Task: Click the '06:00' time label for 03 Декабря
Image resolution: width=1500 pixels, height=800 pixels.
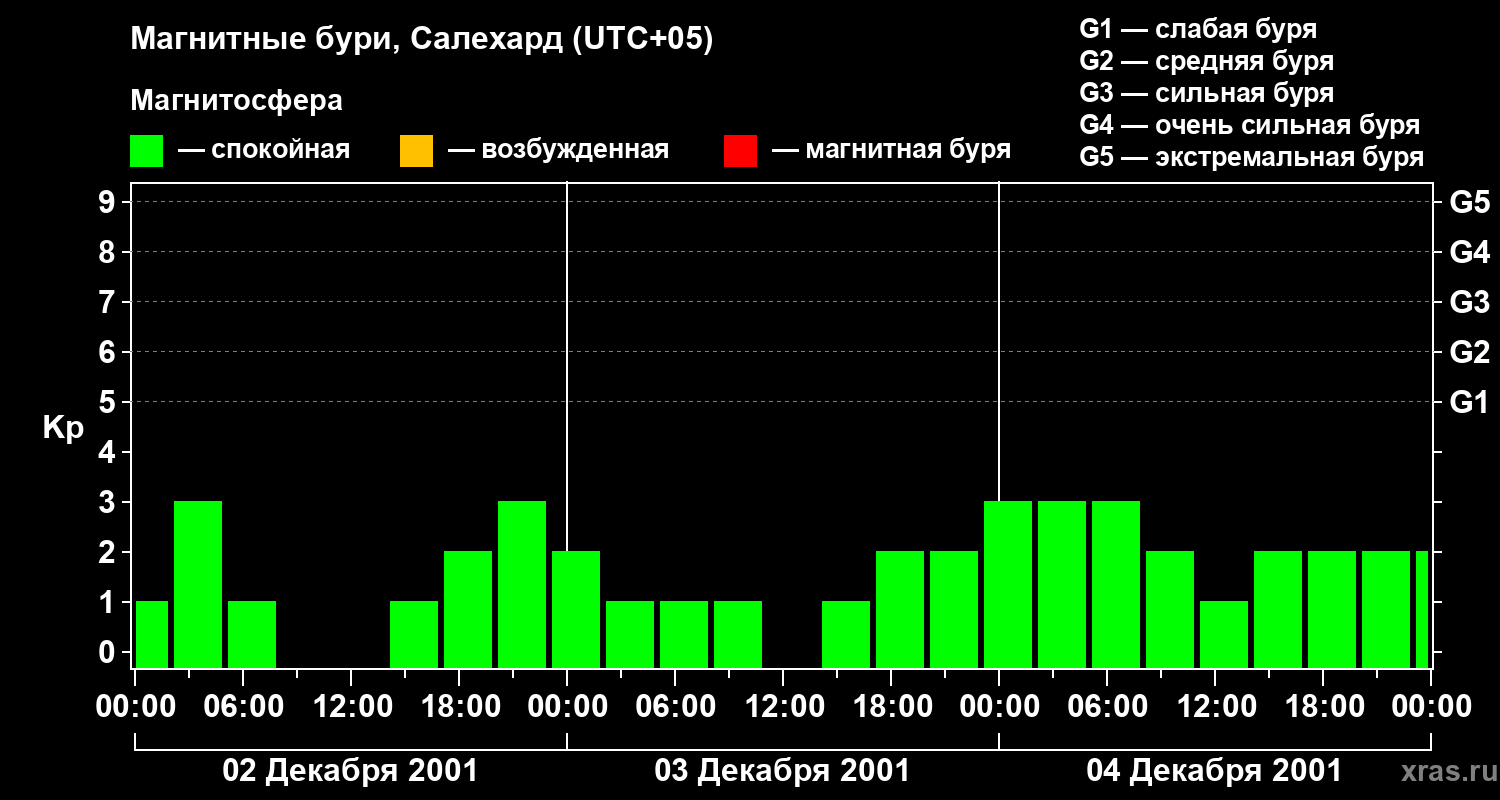Action: click(675, 707)
